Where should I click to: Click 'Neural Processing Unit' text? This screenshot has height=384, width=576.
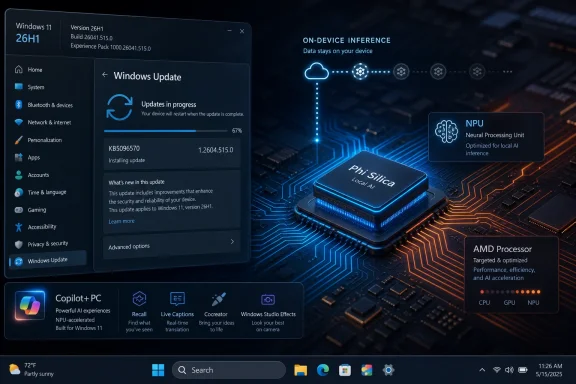pyautogui.click(x=495, y=135)
